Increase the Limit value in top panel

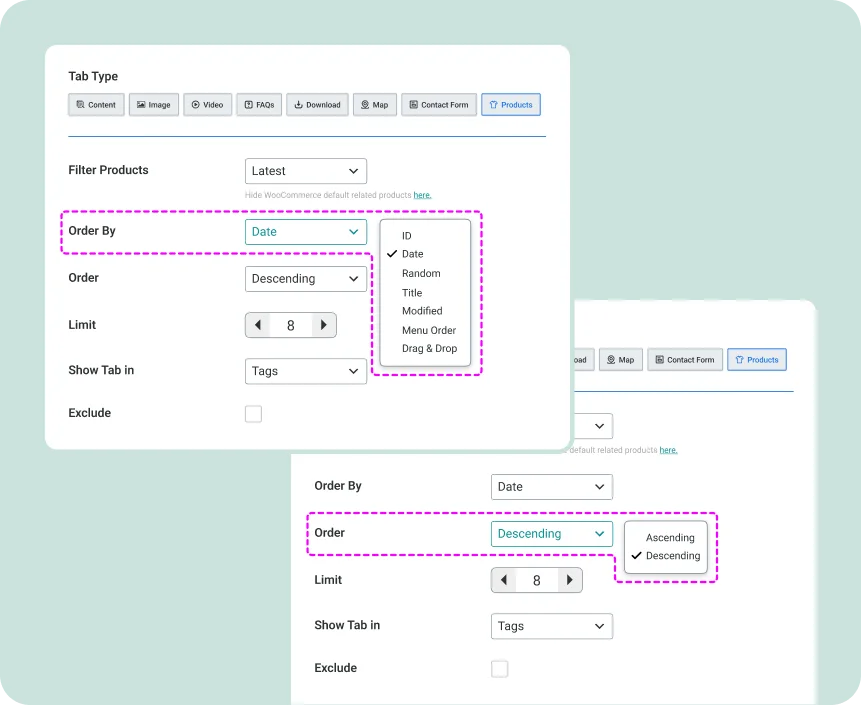323,325
